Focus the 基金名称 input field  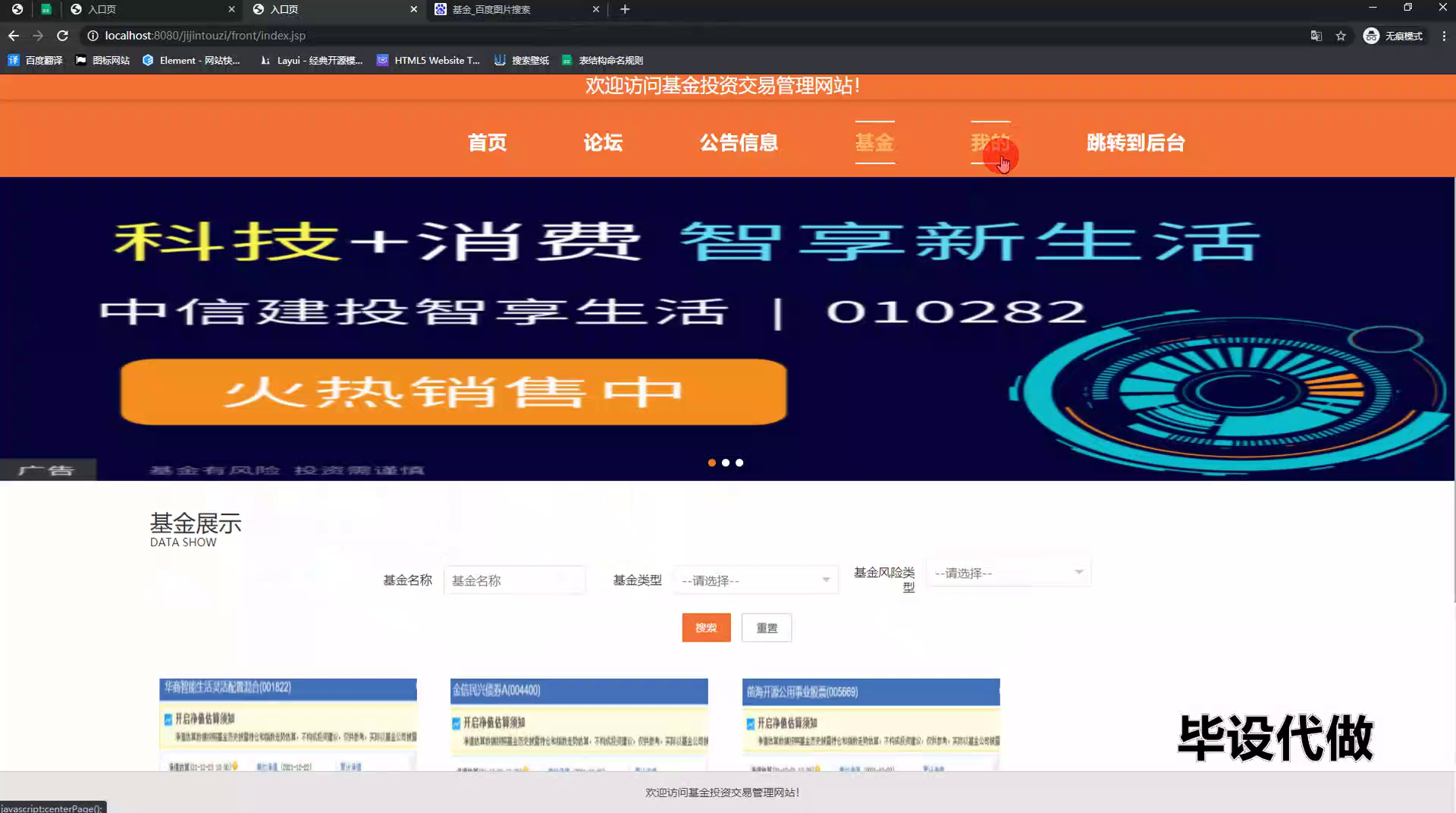tap(514, 580)
